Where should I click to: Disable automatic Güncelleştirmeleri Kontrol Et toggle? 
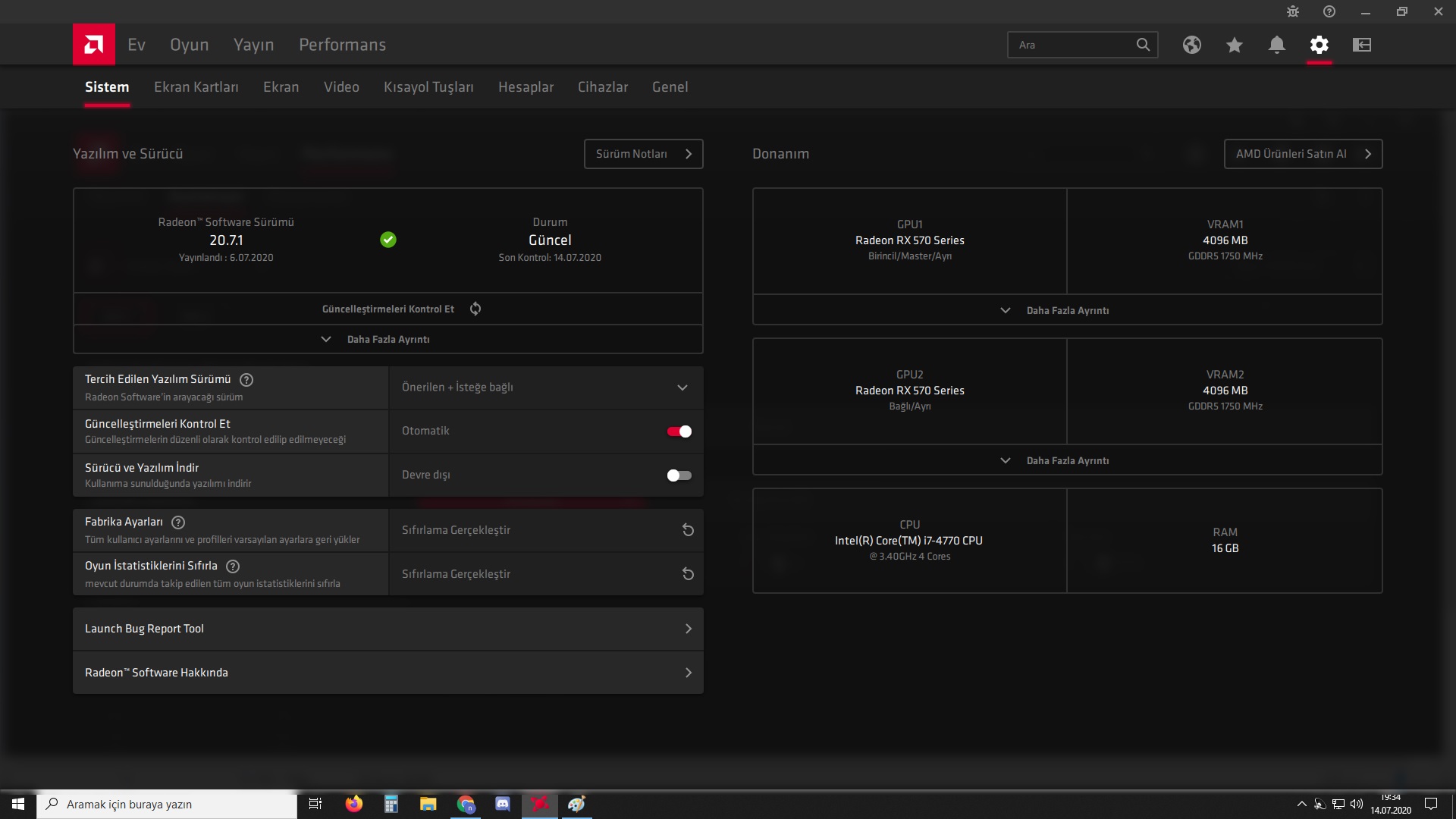(x=679, y=431)
